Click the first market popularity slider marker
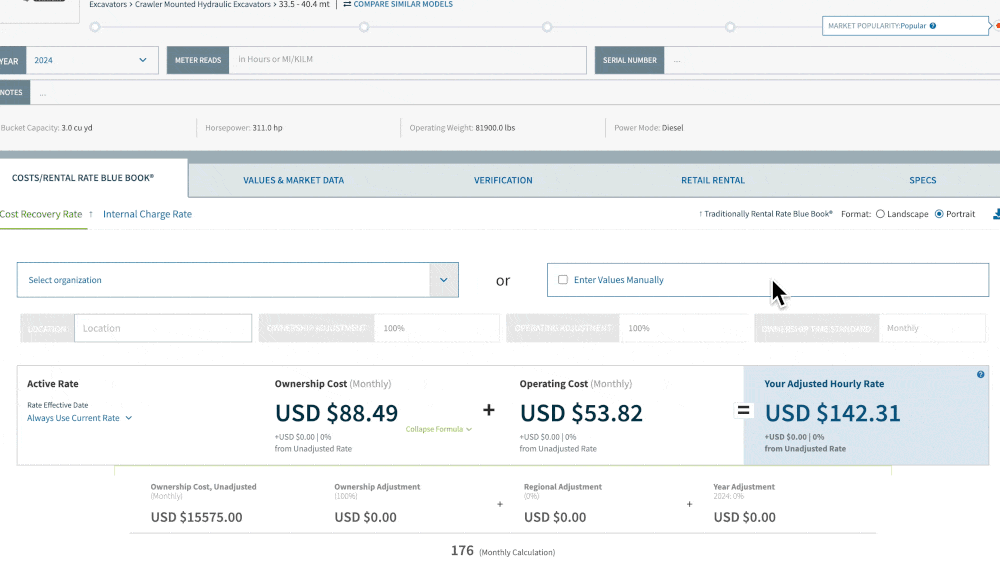This screenshot has width=1000, height=563. click(95, 27)
